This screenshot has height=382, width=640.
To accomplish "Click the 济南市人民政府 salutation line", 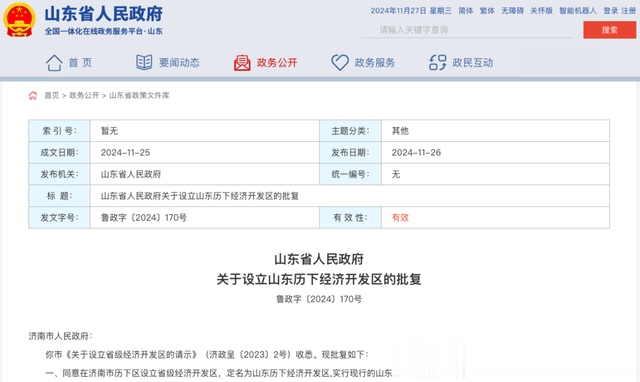I will point(60,336).
